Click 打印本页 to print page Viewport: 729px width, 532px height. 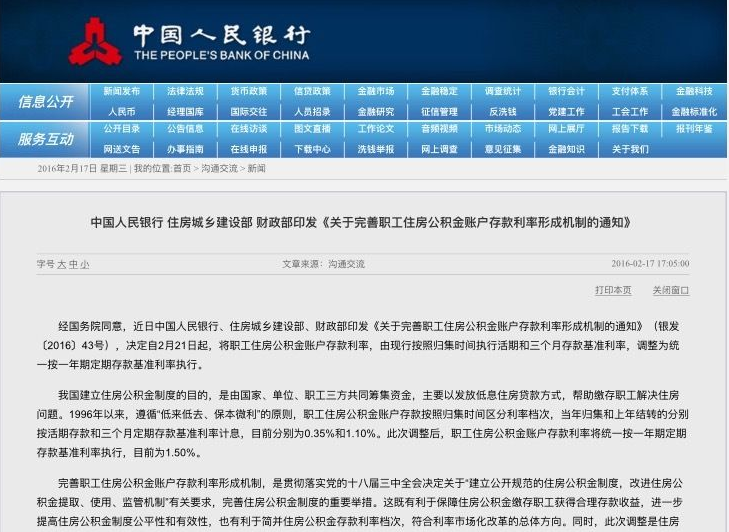[613, 290]
